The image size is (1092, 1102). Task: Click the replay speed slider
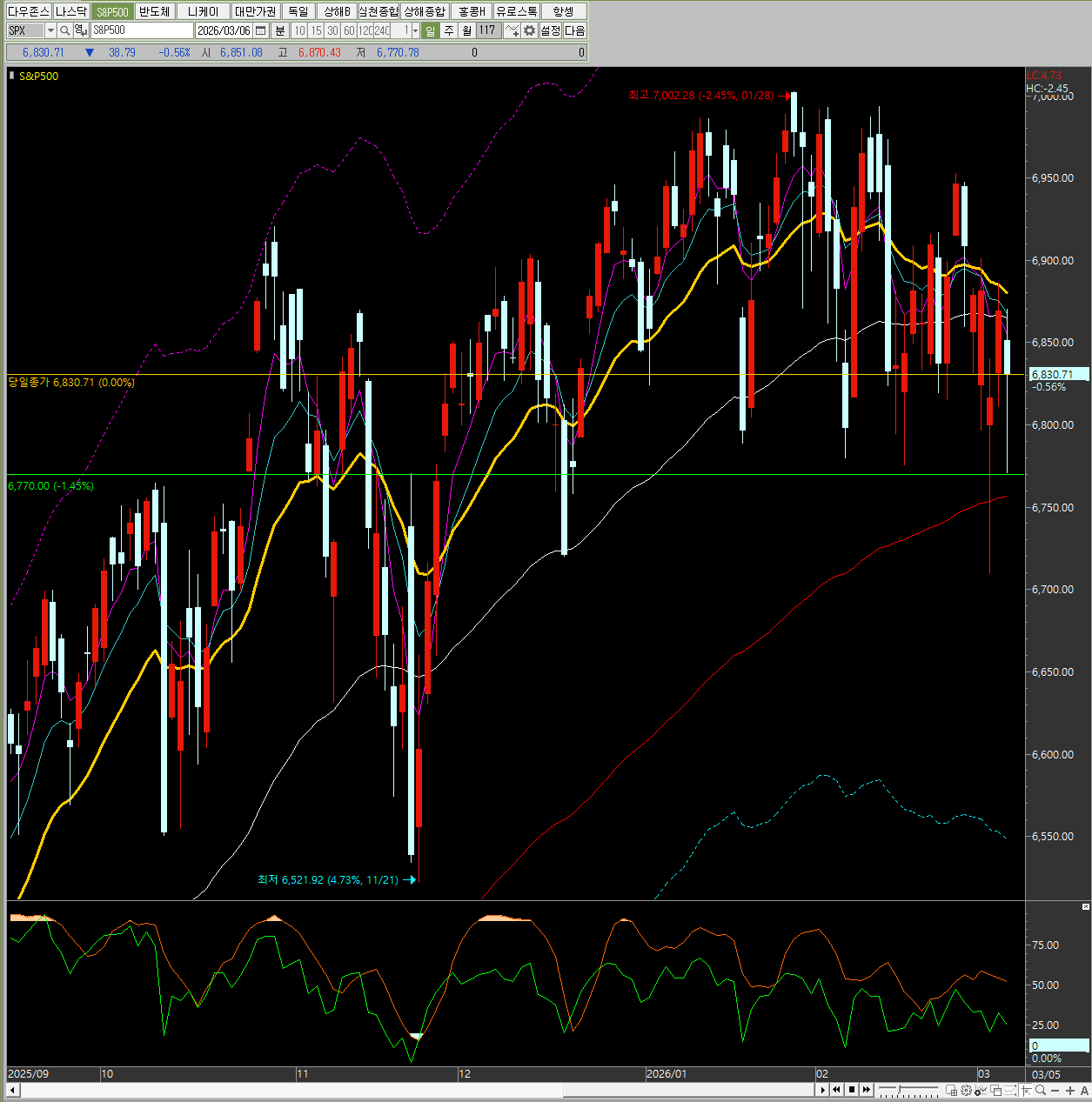pos(908,1090)
